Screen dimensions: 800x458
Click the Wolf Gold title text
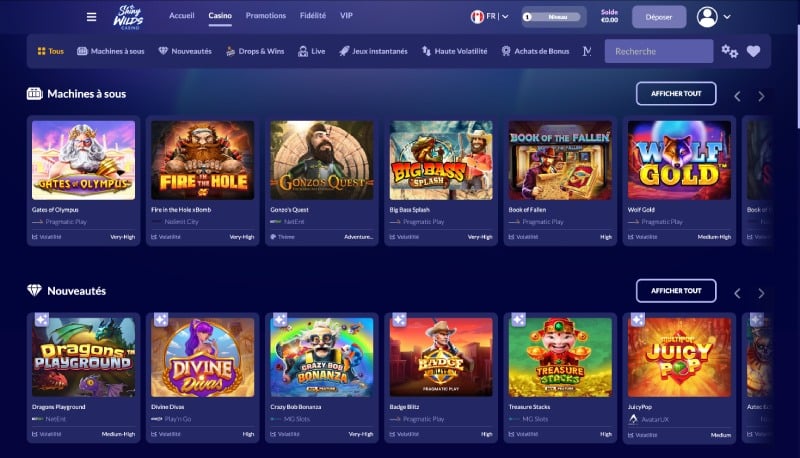(x=641, y=210)
